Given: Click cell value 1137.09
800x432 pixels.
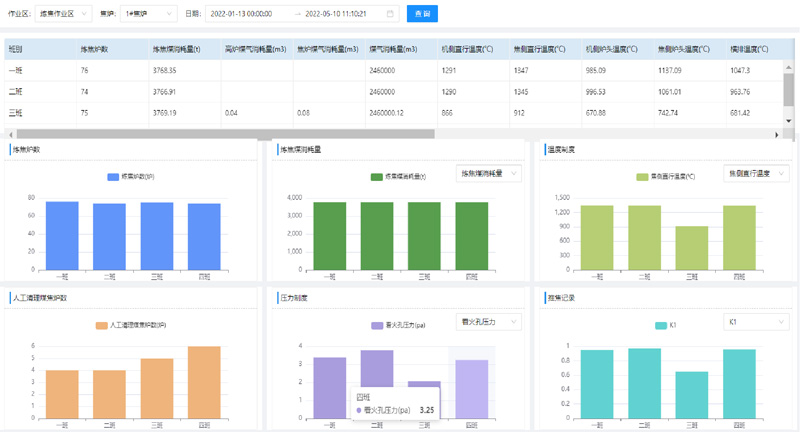Looking at the screenshot, I should click(x=669, y=70).
